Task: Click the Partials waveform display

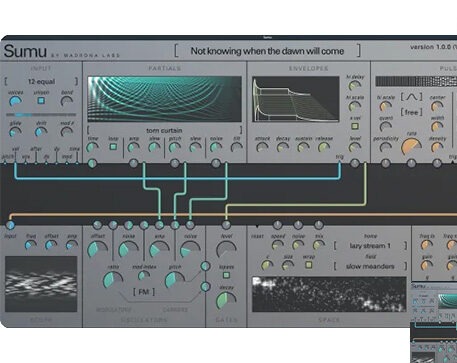Action: pyautogui.click(x=164, y=99)
